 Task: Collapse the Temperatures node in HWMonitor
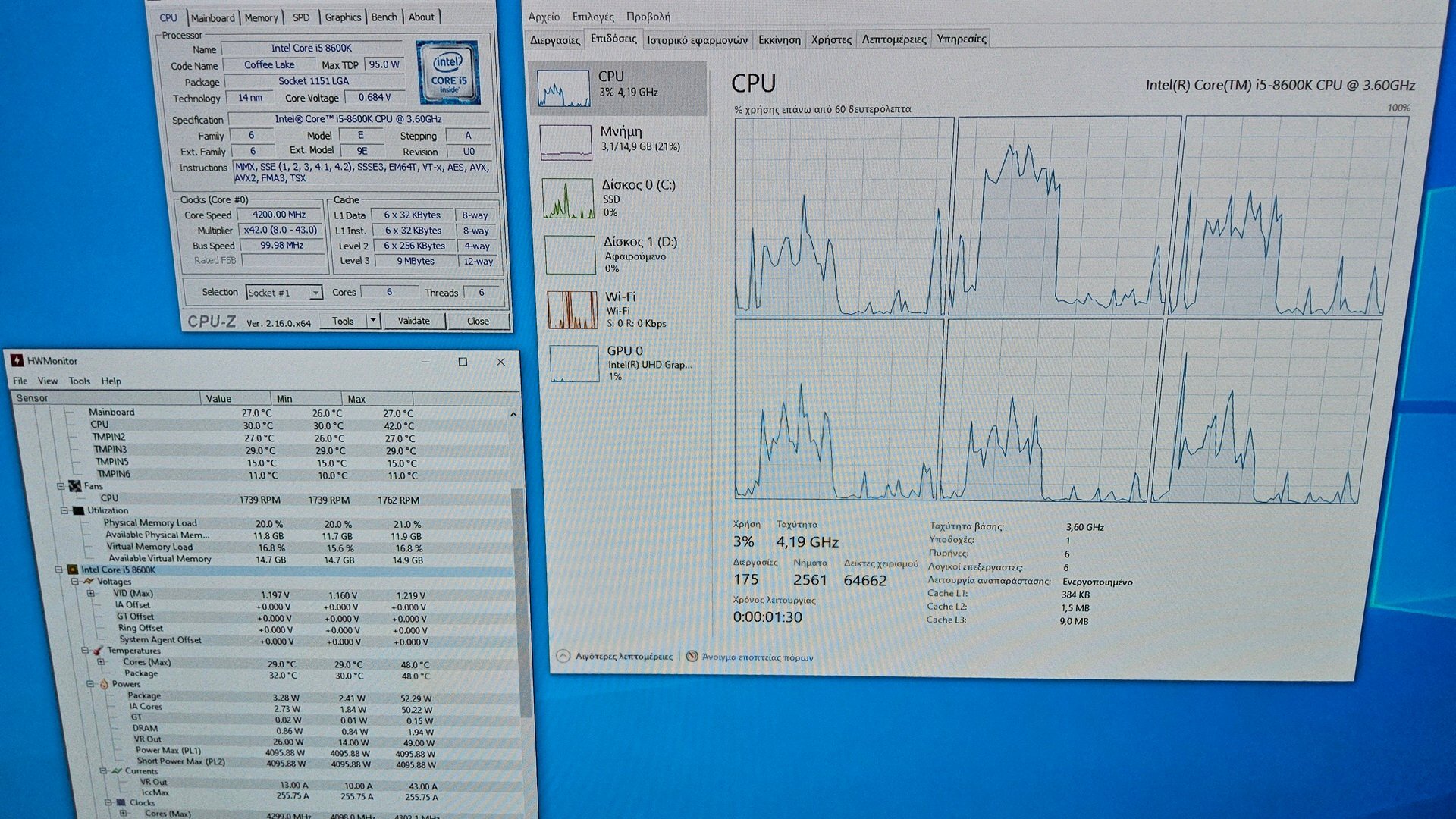[85, 651]
